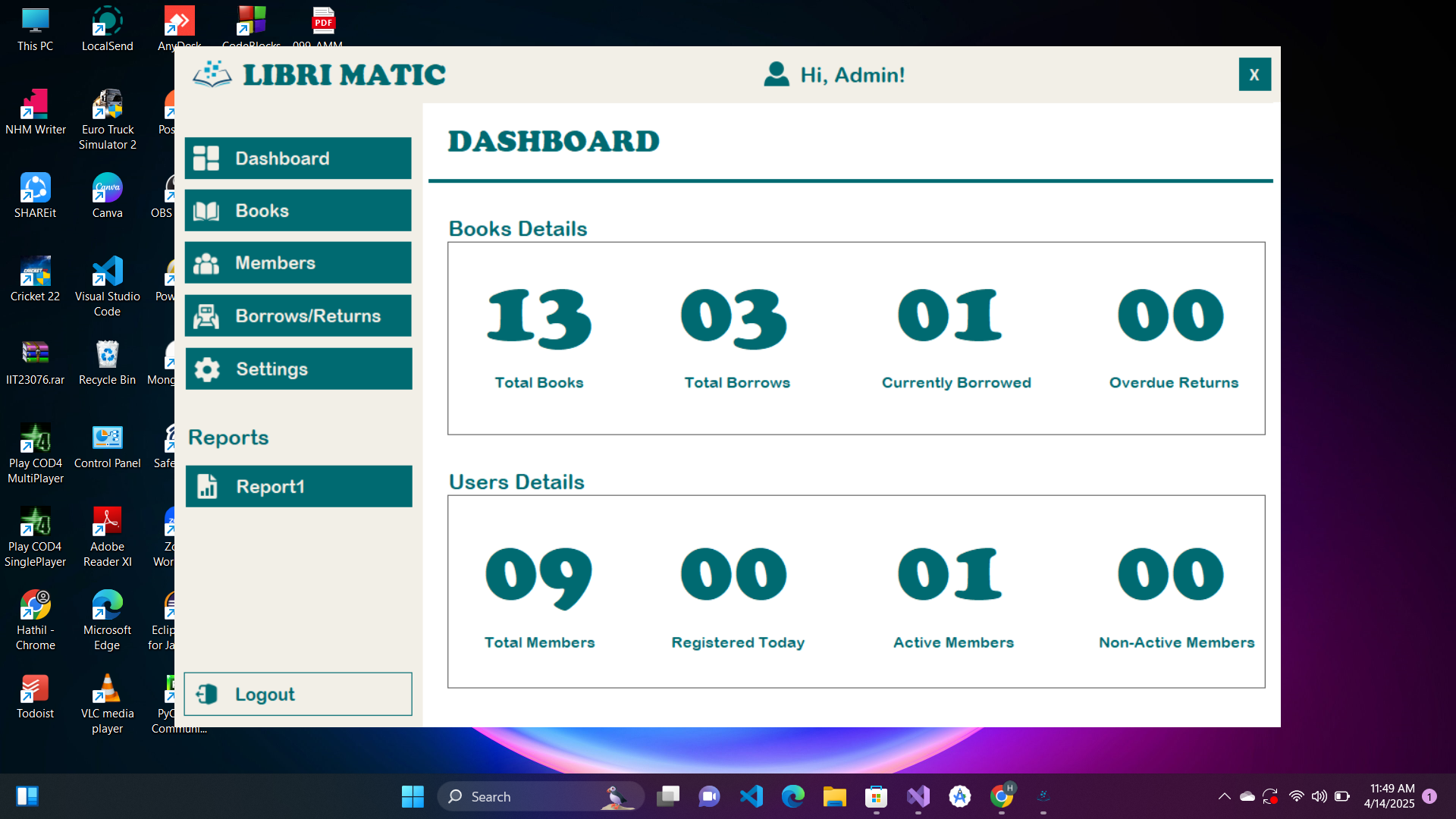Viewport: 1456px width, 819px height.
Task: Go to the Members page
Action: pyautogui.click(x=298, y=262)
